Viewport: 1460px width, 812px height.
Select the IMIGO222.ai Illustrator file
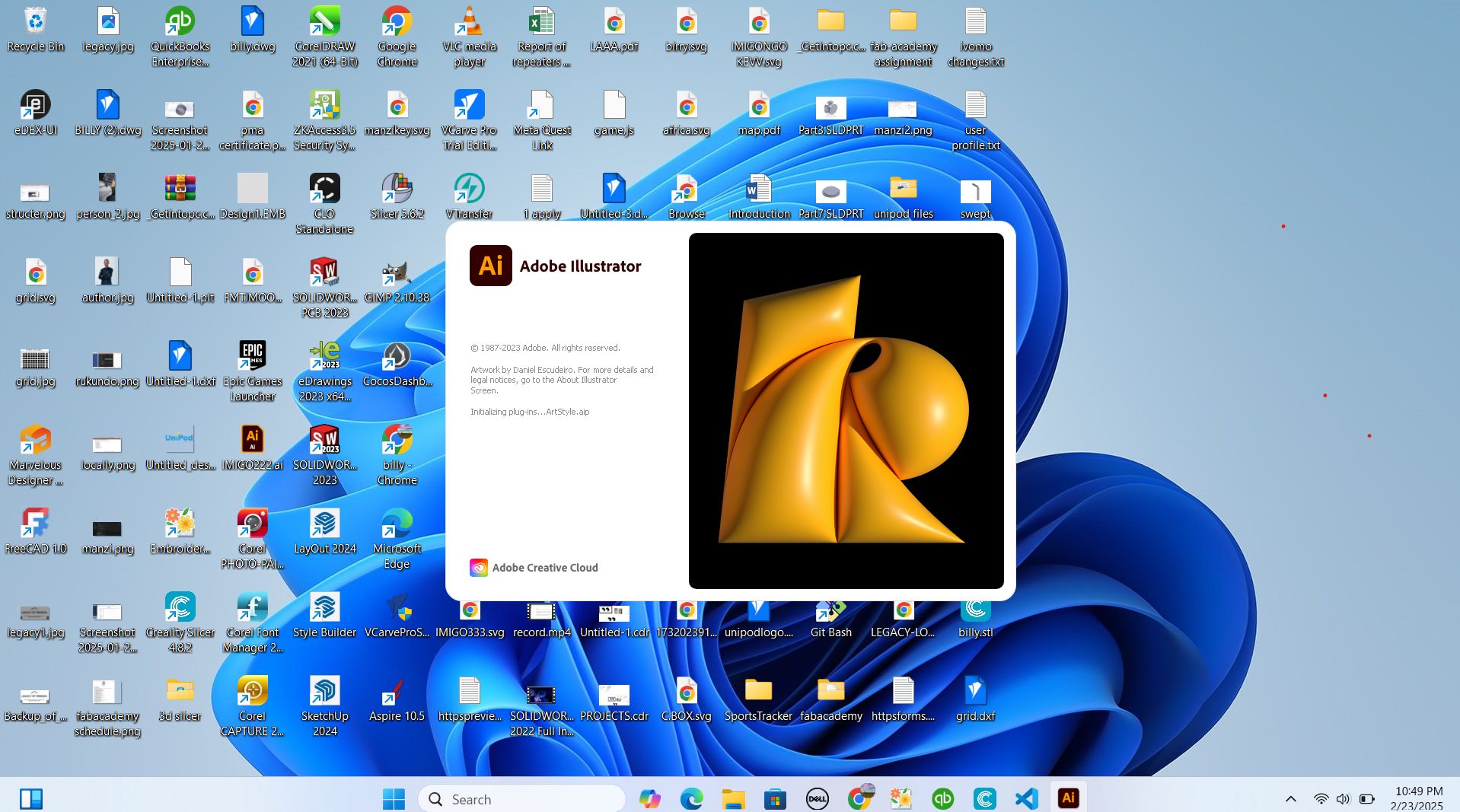point(252,447)
